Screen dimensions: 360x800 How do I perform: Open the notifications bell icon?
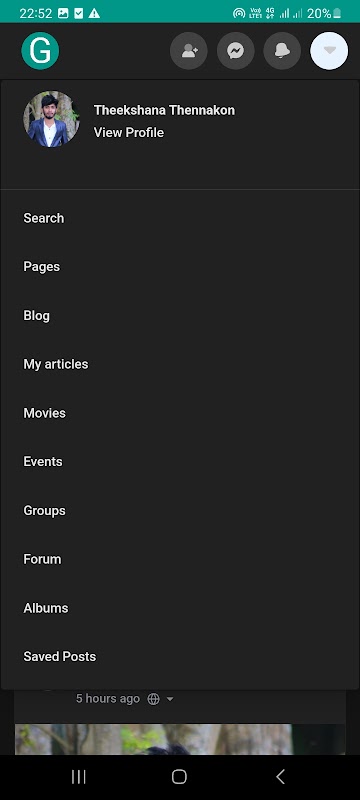coord(282,51)
